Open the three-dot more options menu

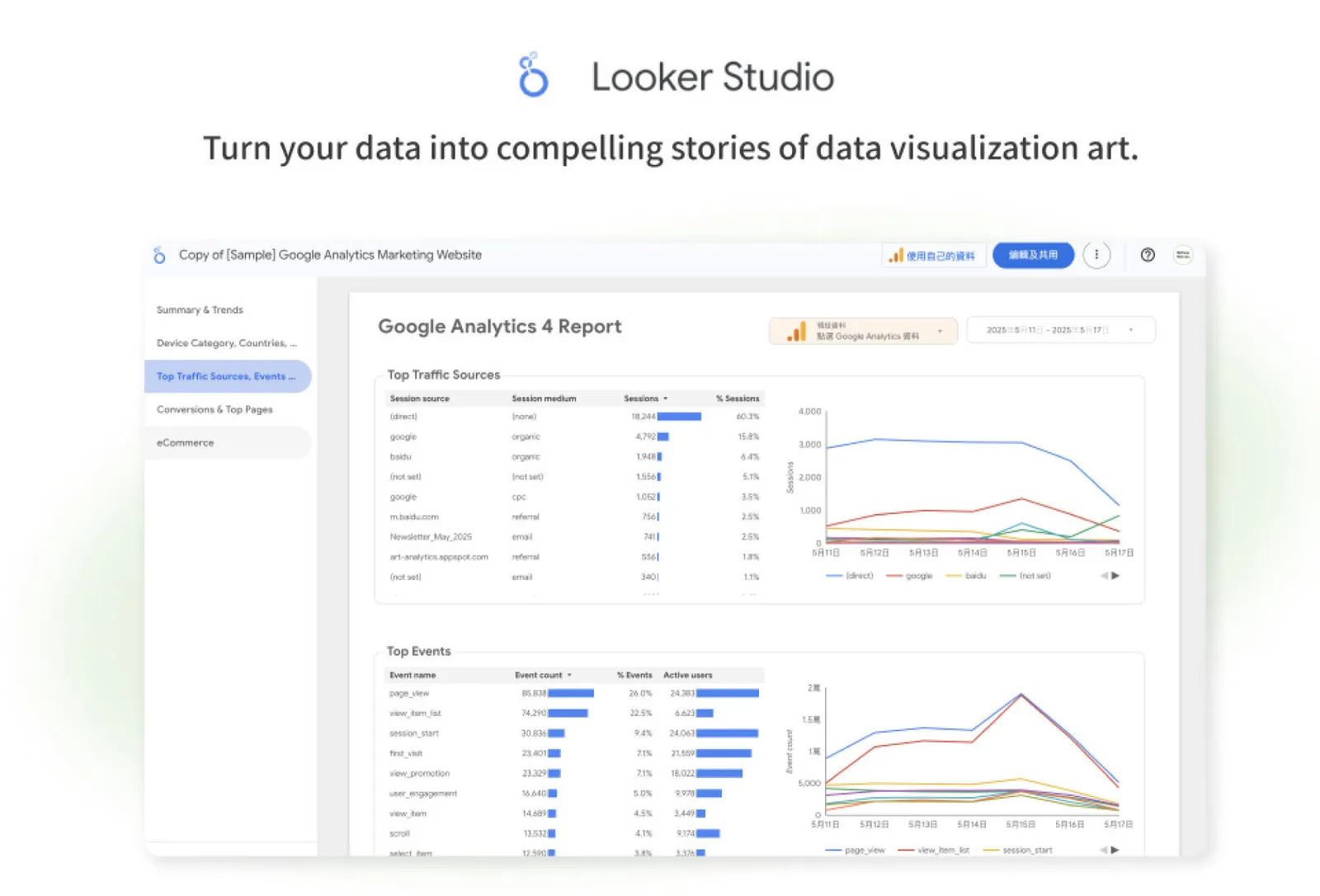click(1096, 255)
